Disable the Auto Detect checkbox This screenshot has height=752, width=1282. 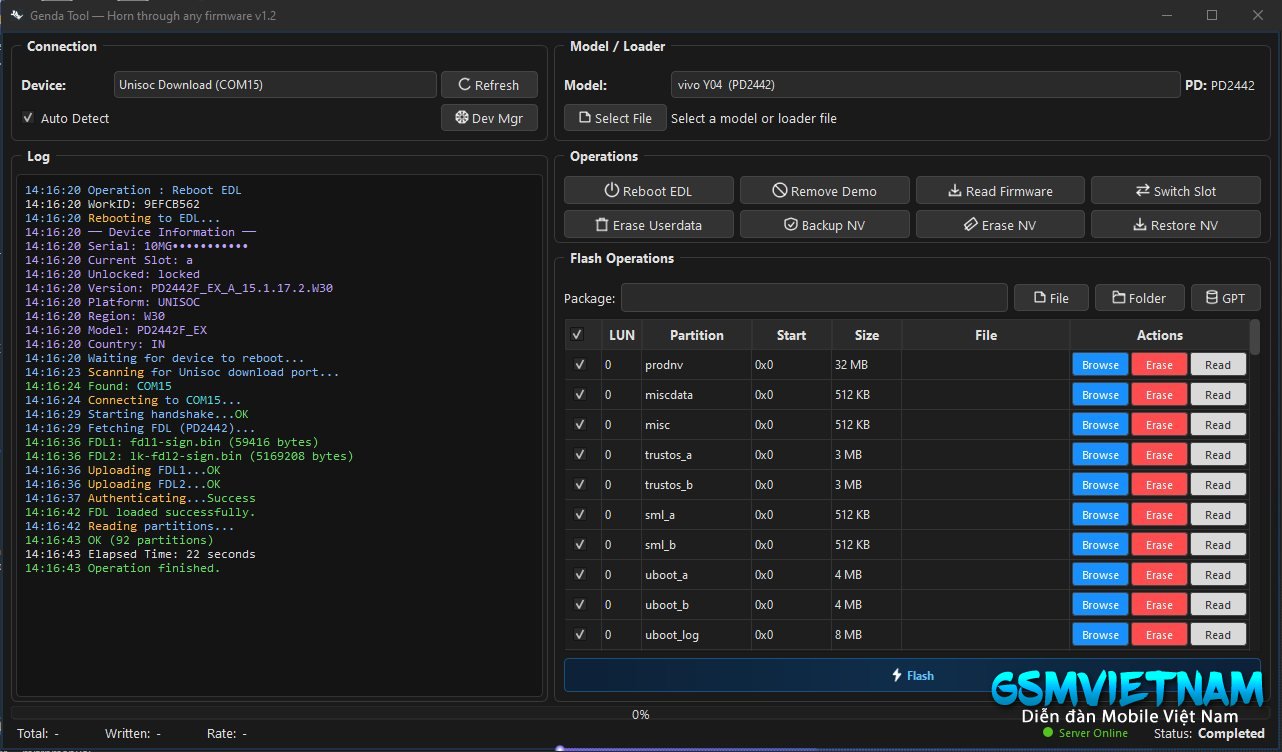point(28,118)
